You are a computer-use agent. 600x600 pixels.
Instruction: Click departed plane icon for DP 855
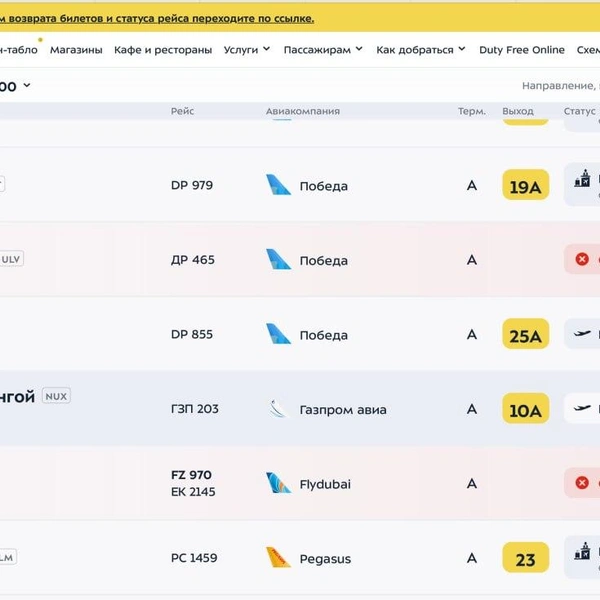pyautogui.click(x=582, y=334)
